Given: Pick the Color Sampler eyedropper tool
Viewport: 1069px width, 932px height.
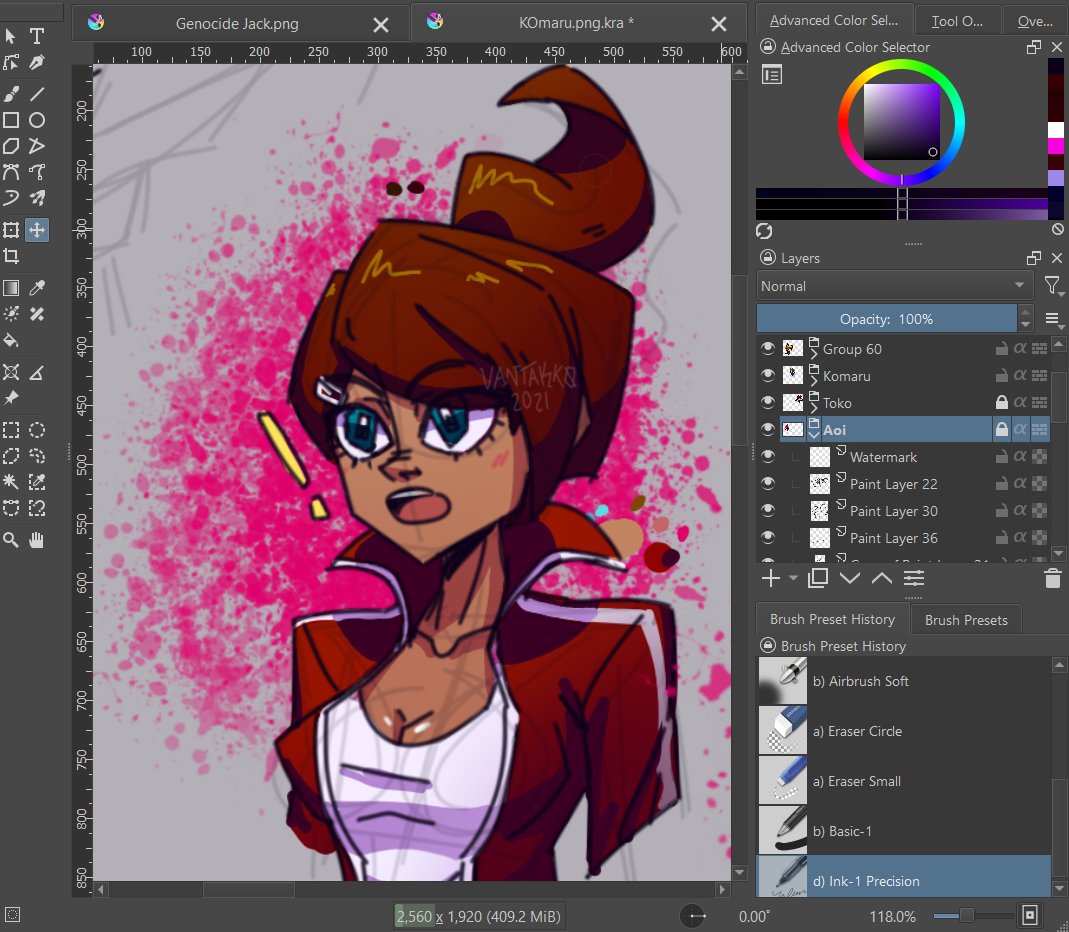Looking at the screenshot, I should pos(37,288).
